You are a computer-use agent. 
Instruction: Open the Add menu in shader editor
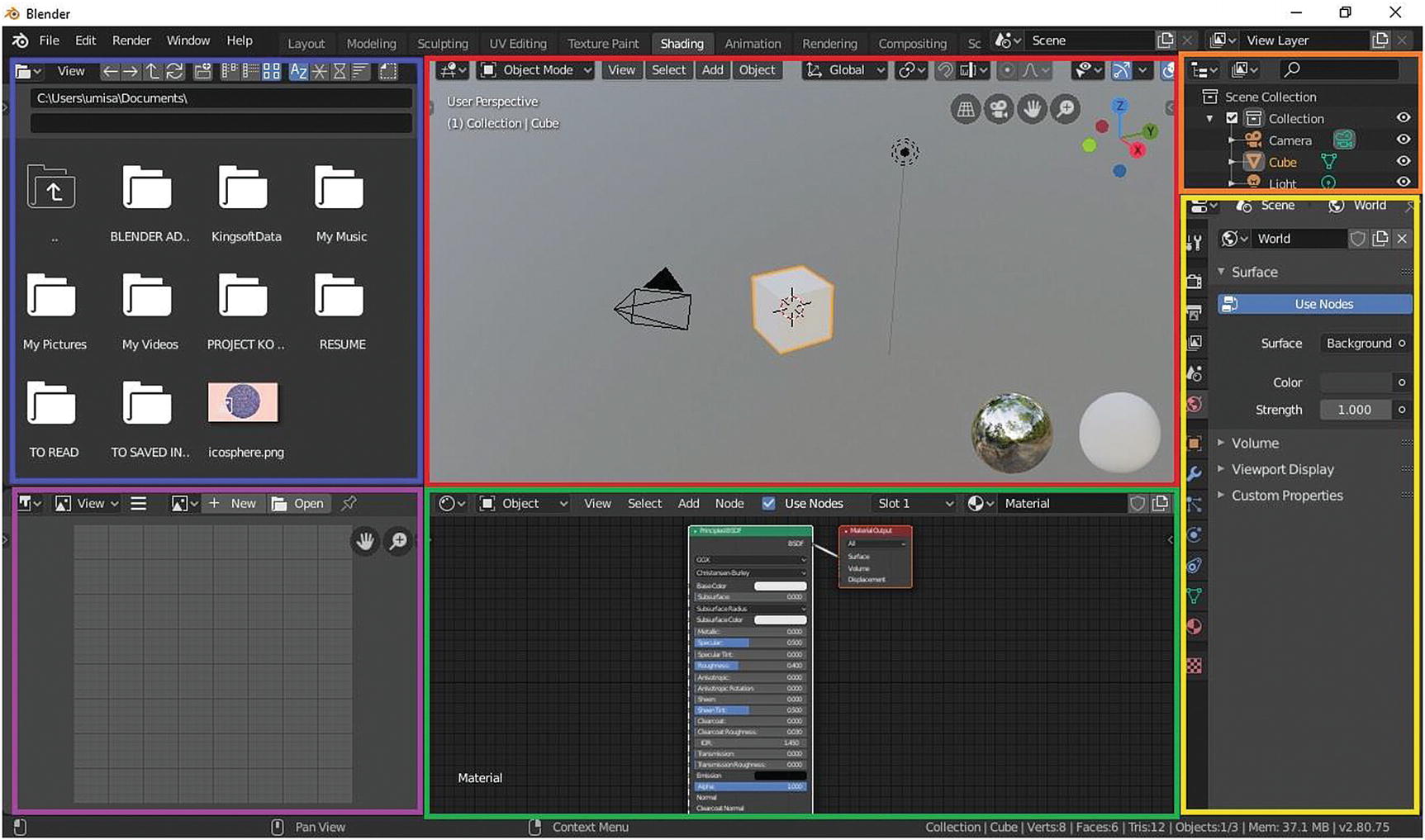click(x=689, y=503)
